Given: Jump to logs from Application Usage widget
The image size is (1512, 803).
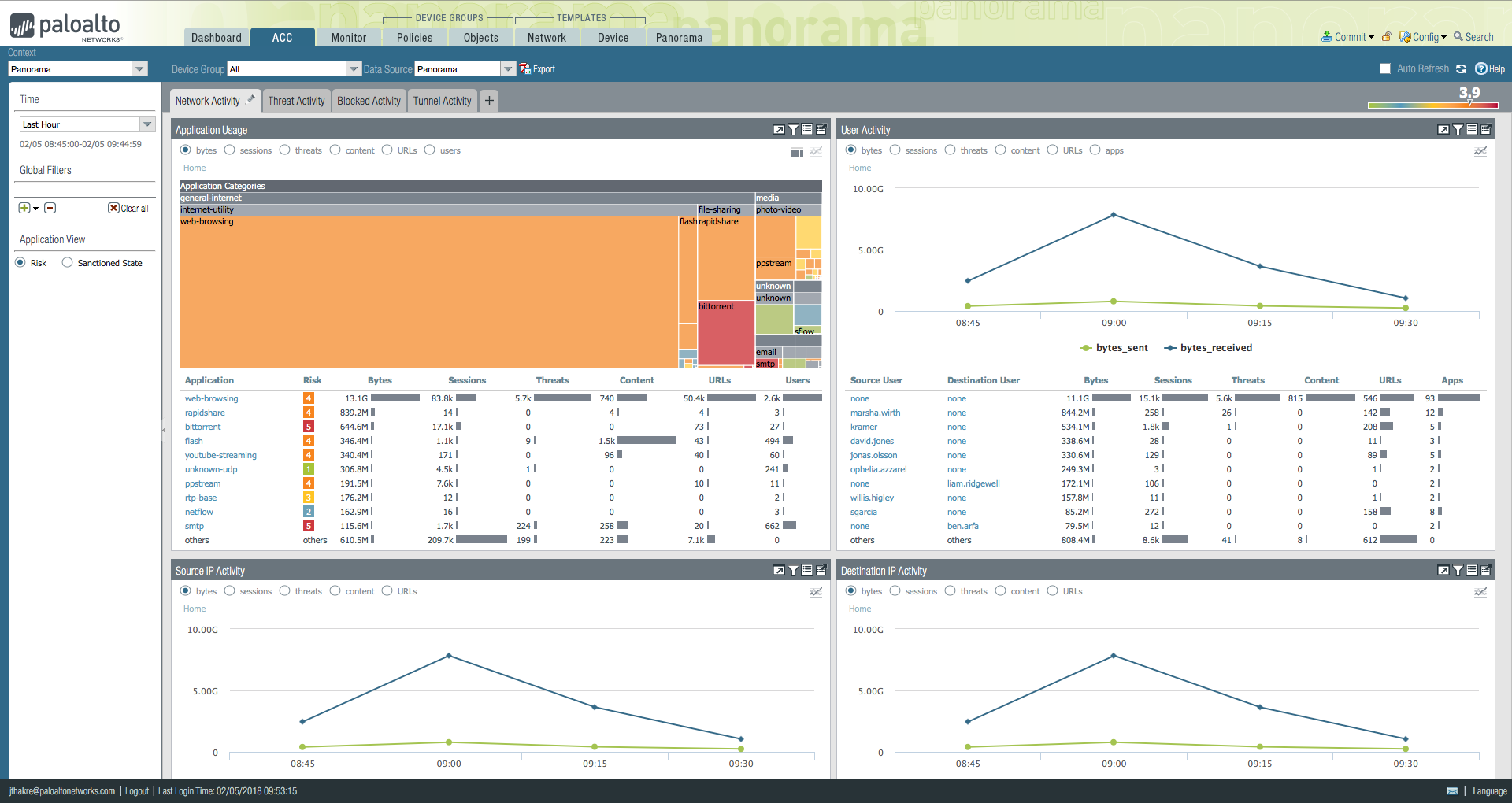Looking at the screenshot, I should click(807, 130).
